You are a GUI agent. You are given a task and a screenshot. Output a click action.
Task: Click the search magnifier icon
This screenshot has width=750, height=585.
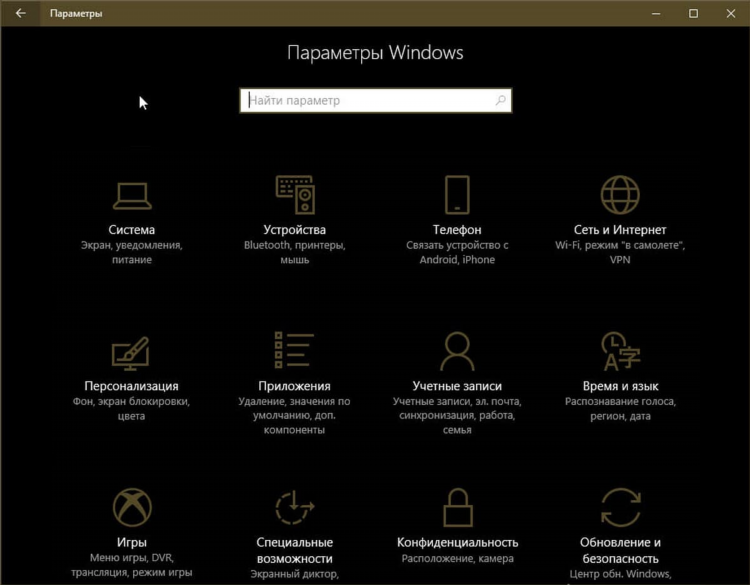pyautogui.click(x=500, y=100)
